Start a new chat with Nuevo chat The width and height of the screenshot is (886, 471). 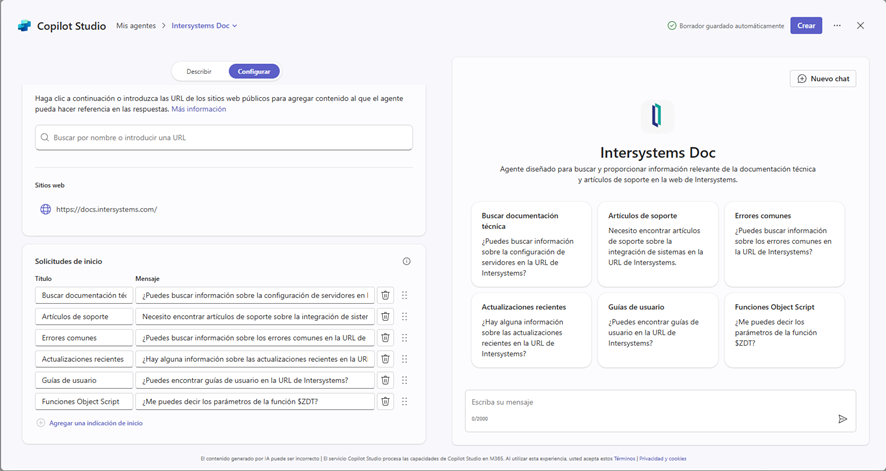tap(822, 78)
